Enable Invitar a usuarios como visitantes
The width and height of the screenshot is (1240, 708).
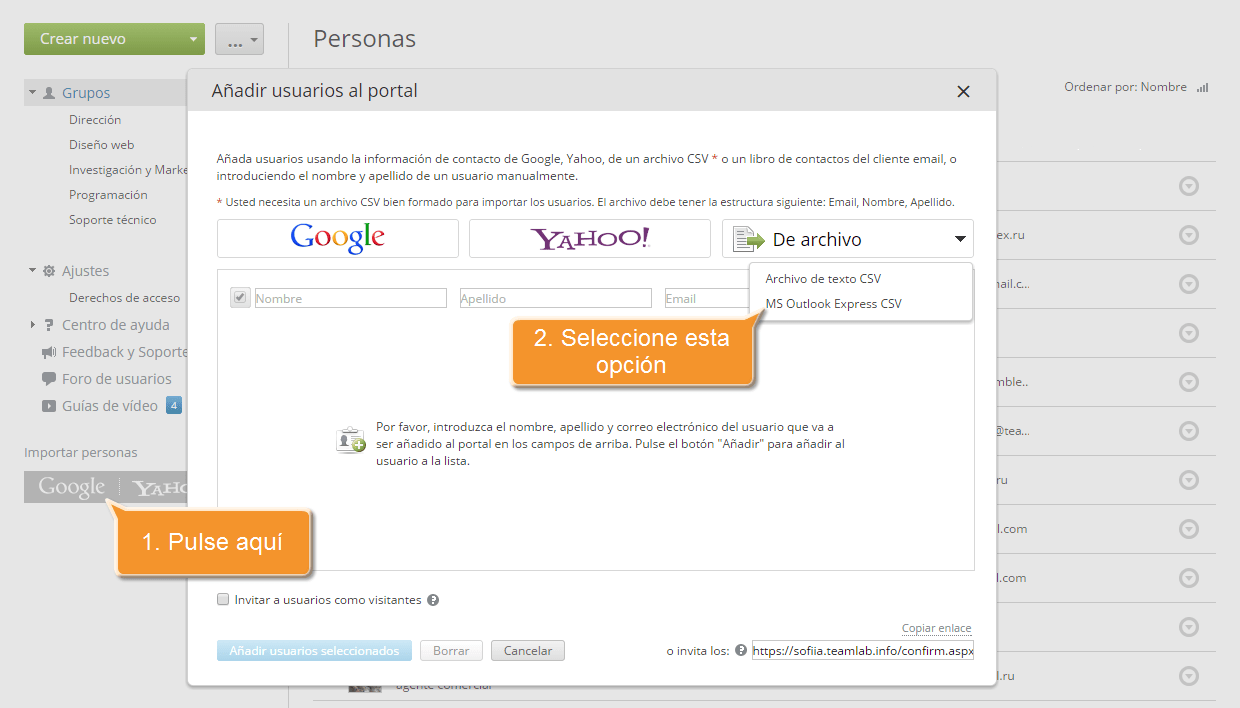[x=223, y=600]
